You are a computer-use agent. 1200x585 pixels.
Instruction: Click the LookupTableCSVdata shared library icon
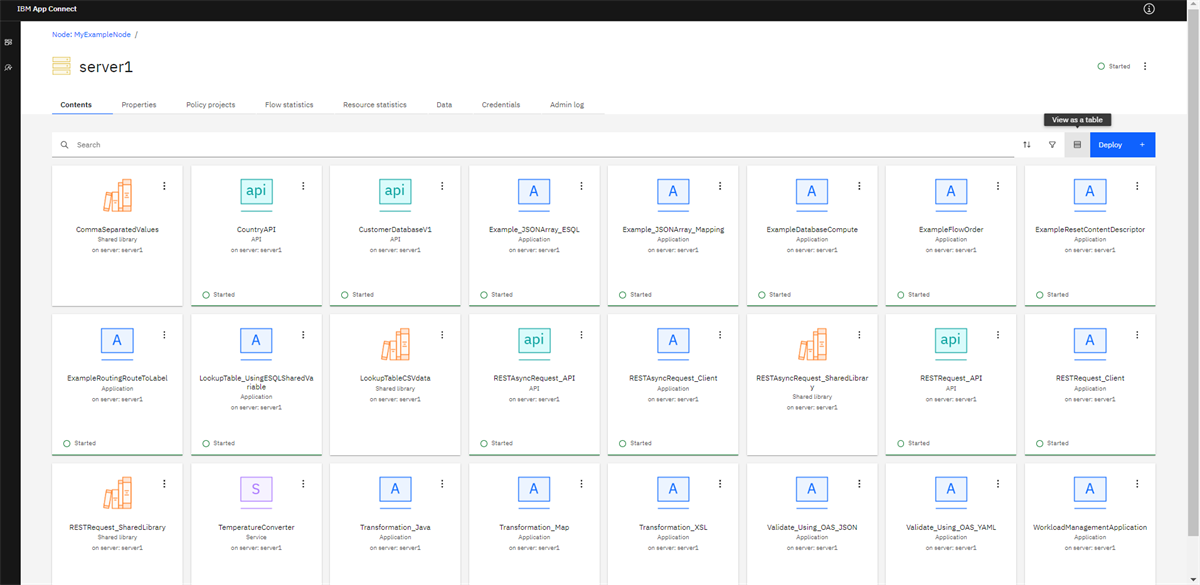pos(394,341)
